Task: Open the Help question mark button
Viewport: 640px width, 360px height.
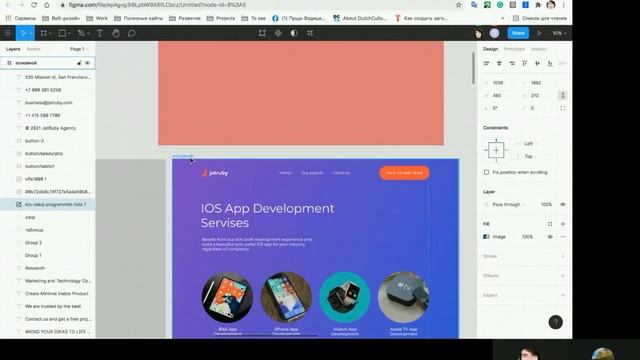Action: pos(555,322)
